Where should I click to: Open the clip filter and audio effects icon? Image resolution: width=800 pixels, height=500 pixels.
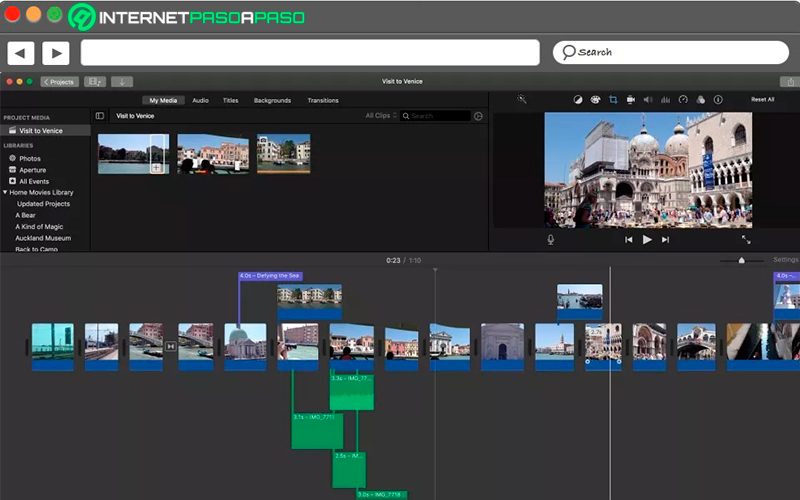pyautogui.click(x=701, y=99)
